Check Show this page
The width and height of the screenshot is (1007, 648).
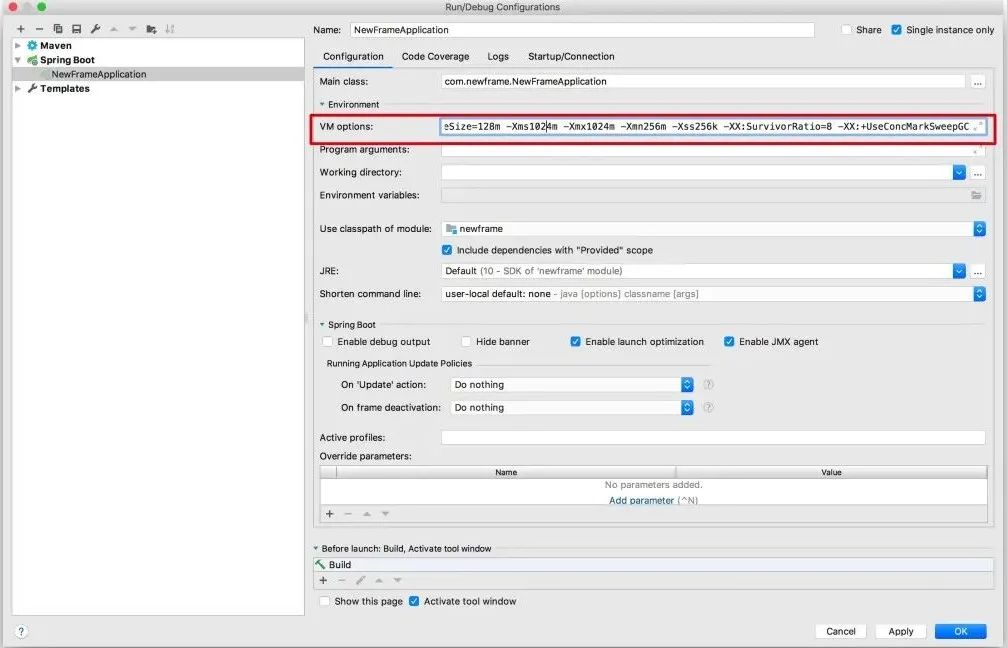[x=325, y=601]
